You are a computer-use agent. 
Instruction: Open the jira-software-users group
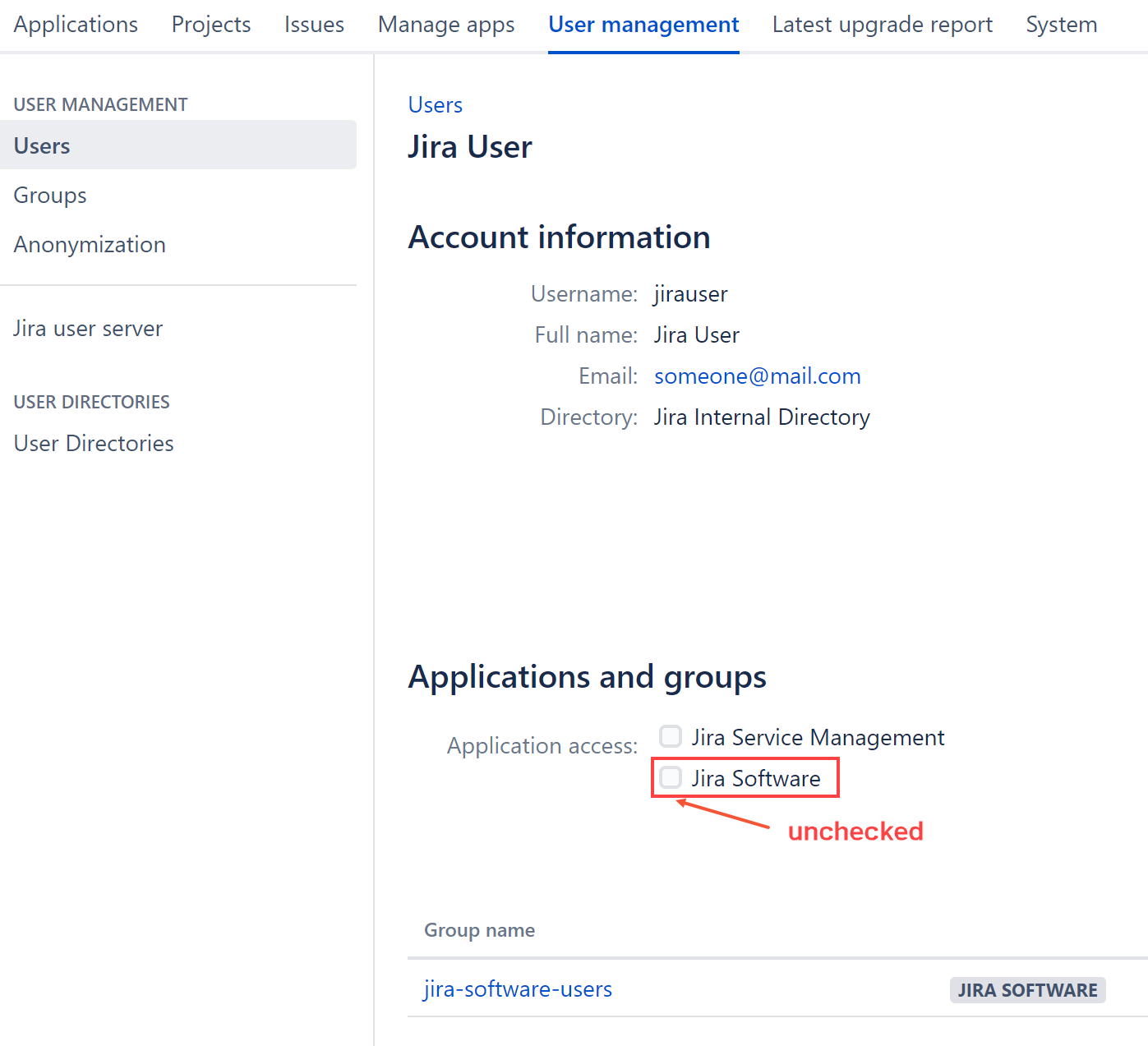point(518,989)
